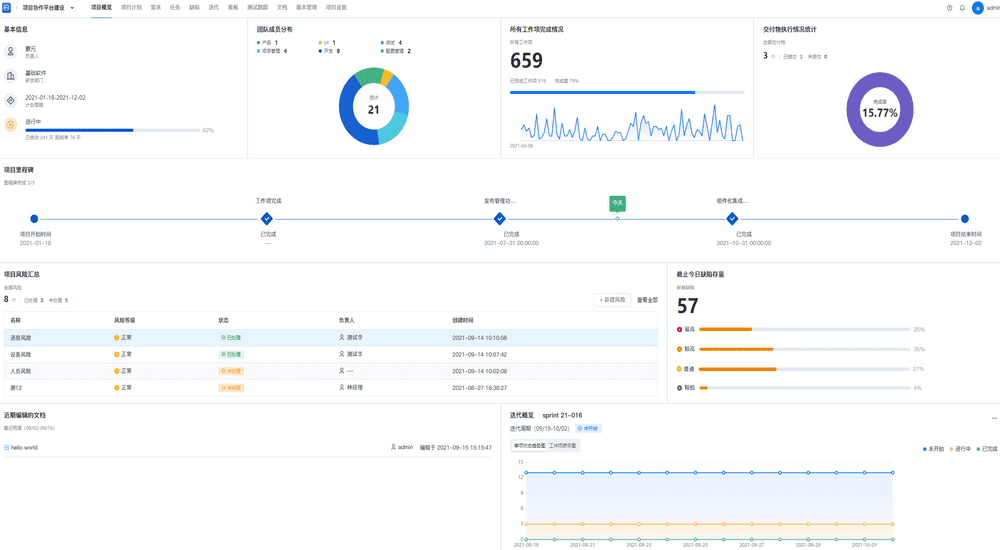Open the 项目协作平台建设 project switcher dropdown
Image resolution: width=1000 pixels, height=550 pixels.
click(x=48, y=8)
